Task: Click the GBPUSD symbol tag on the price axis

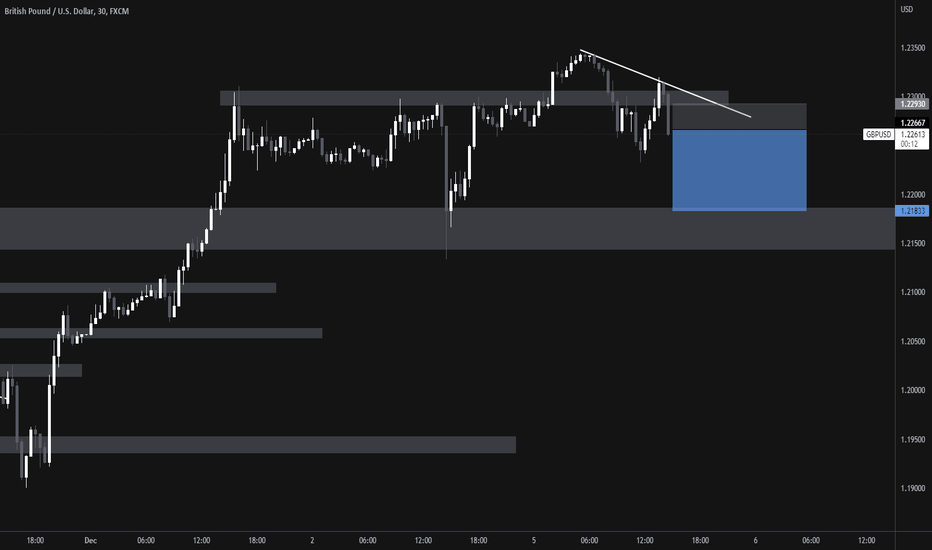Action: click(879, 134)
